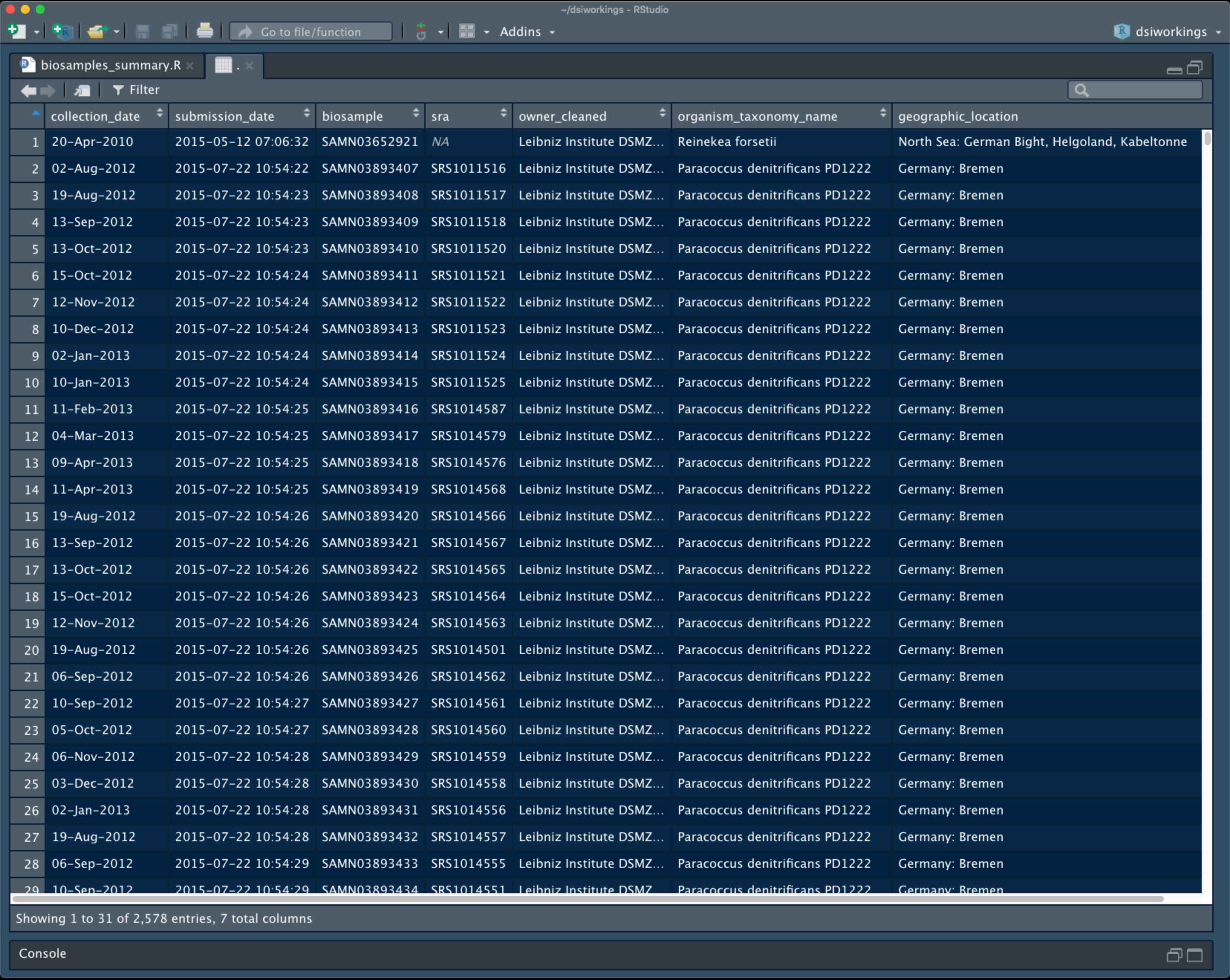The image size is (1230, 980).
Task: Click the Save current document icon
Action: 143,31
